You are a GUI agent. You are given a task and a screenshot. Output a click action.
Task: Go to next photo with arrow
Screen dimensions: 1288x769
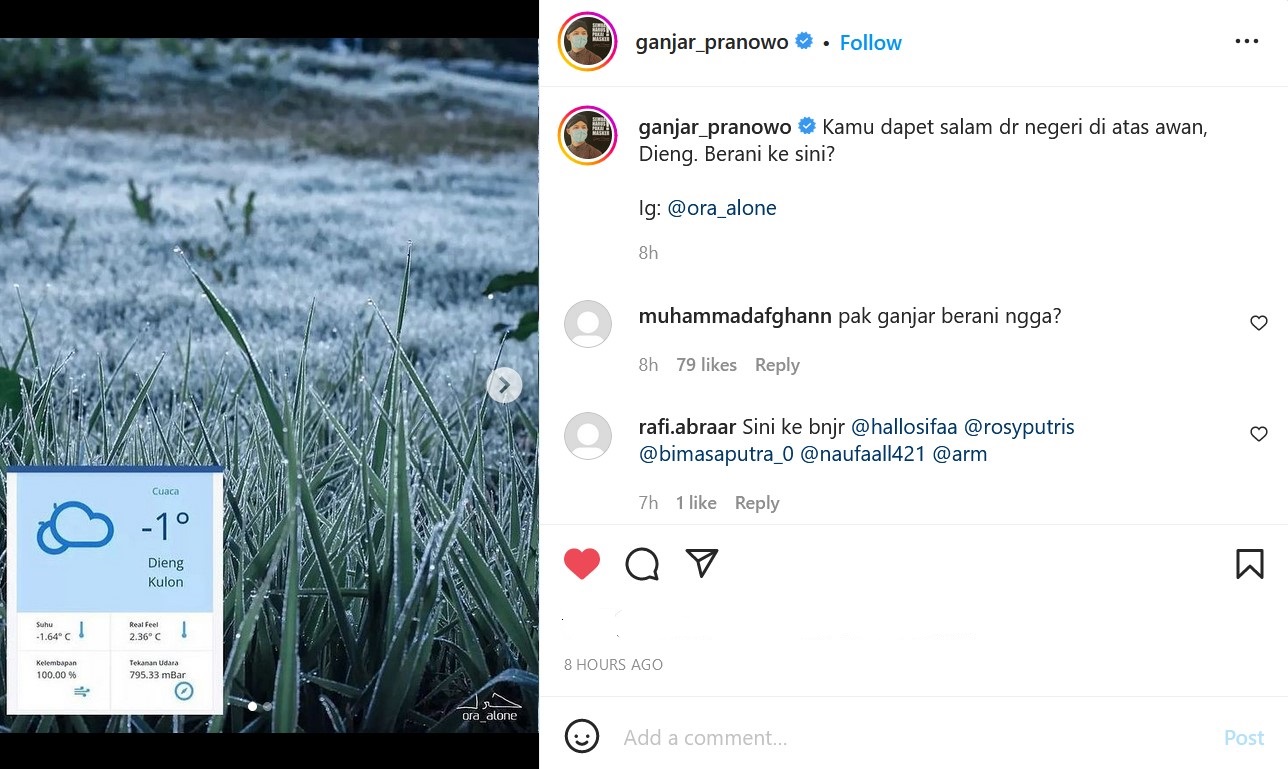tap(504, 385)
